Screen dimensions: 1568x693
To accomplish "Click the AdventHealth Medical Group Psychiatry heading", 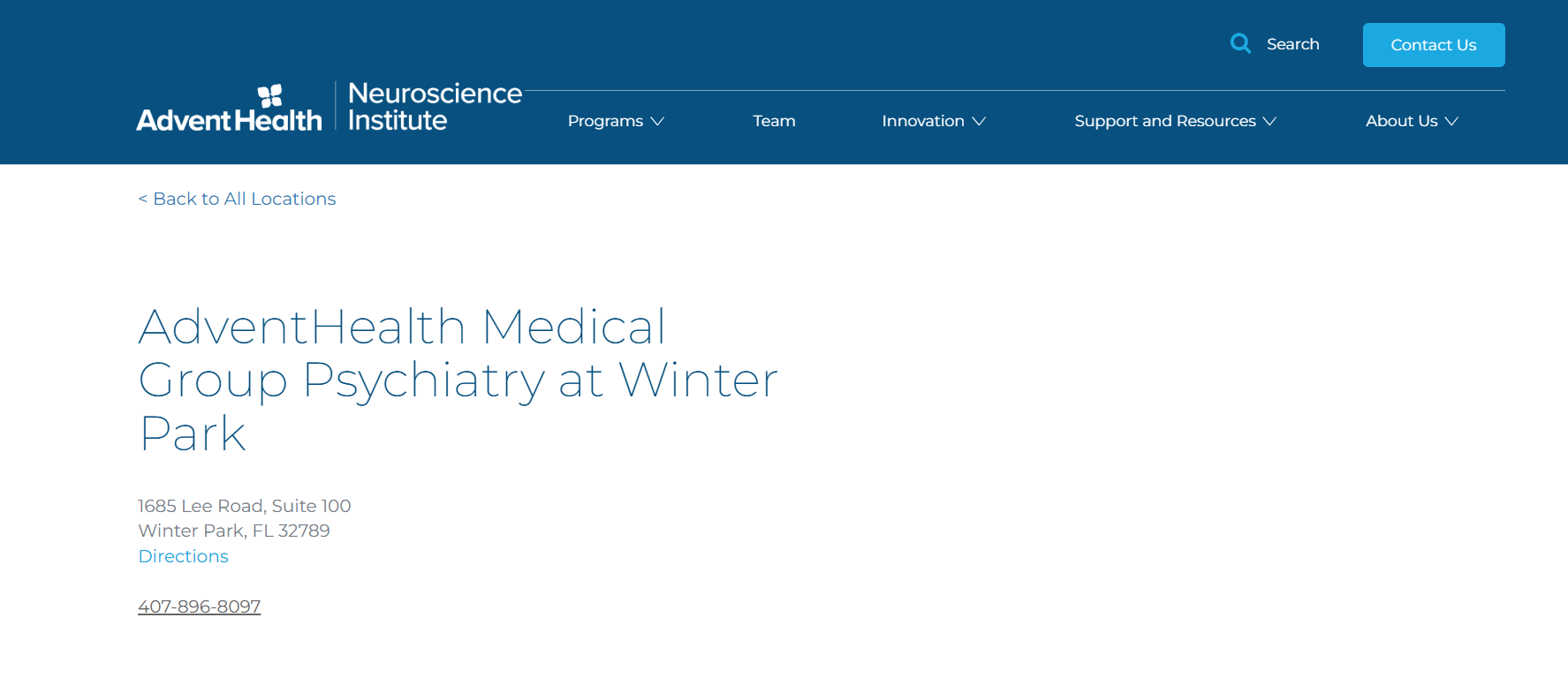I will click(x=458, y=380).
